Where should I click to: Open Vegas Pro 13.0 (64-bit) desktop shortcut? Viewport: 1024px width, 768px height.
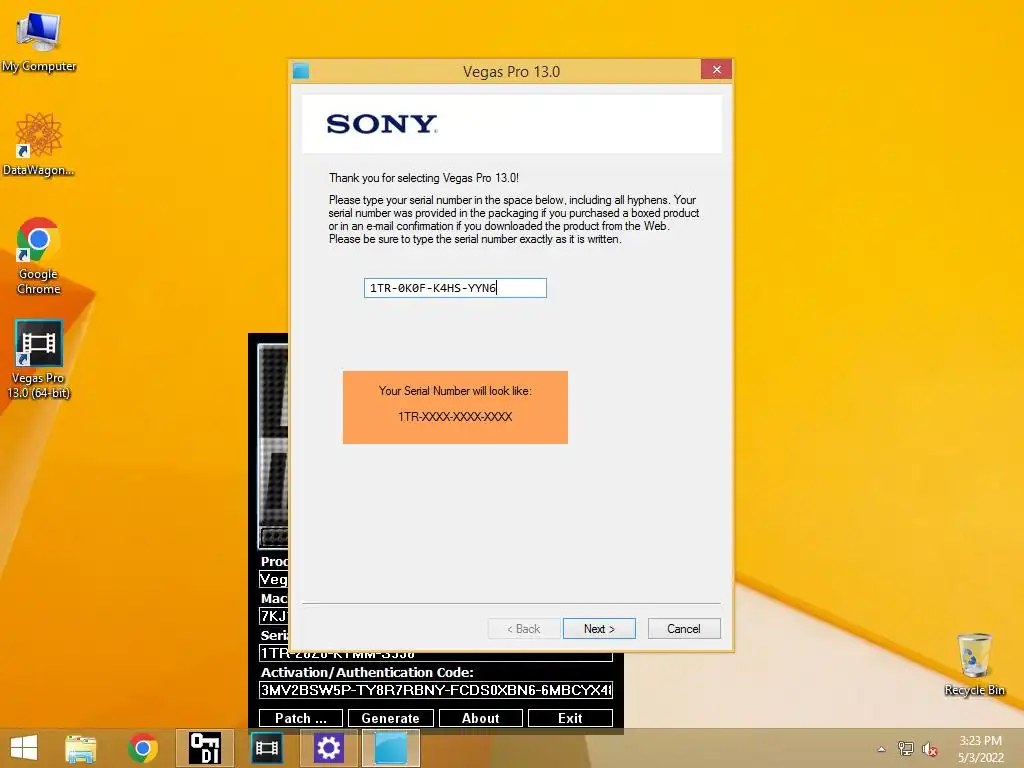39,359
